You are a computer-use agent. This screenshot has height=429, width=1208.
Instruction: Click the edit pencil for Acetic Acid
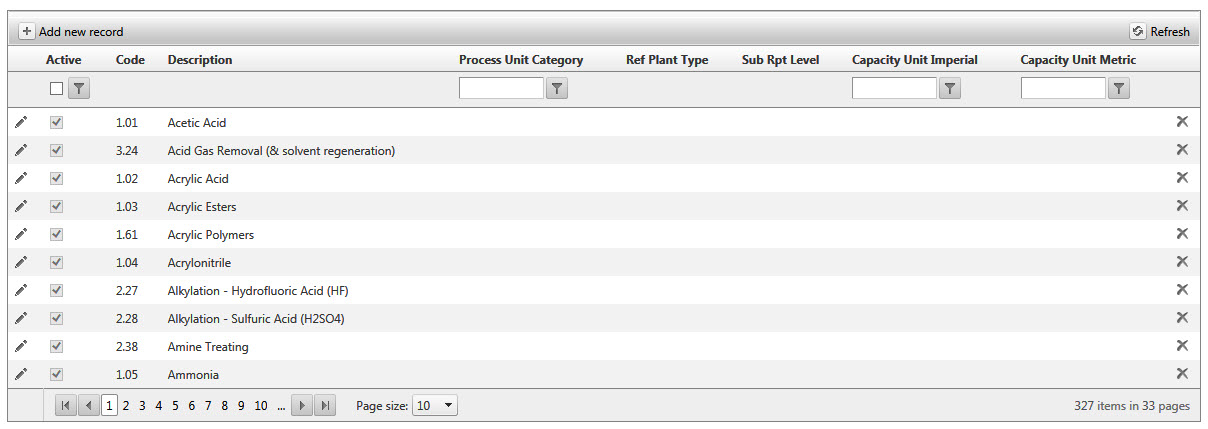point(21,122)
